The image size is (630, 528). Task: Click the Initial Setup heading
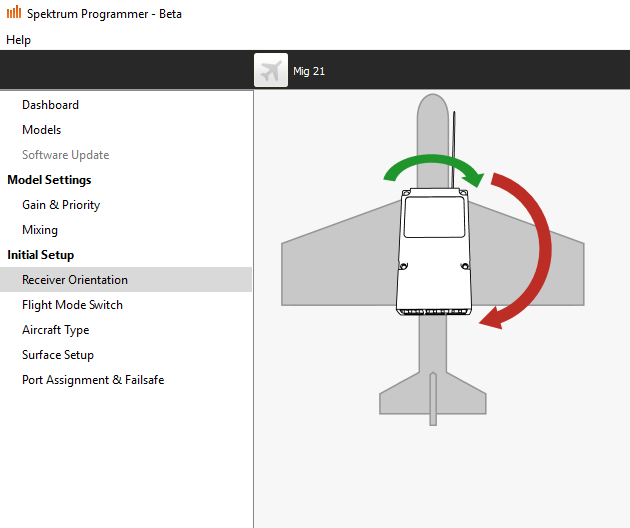point(41,255)
